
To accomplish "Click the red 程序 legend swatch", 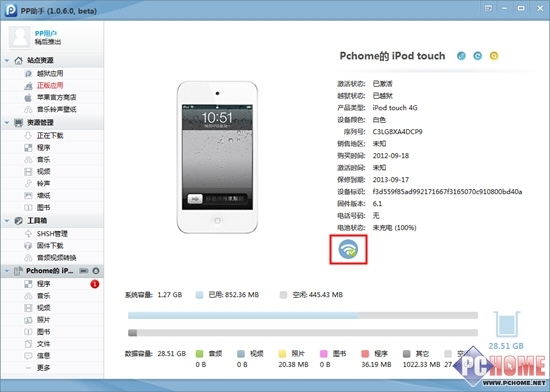I will pyautogui.click(x=365, y=354).
